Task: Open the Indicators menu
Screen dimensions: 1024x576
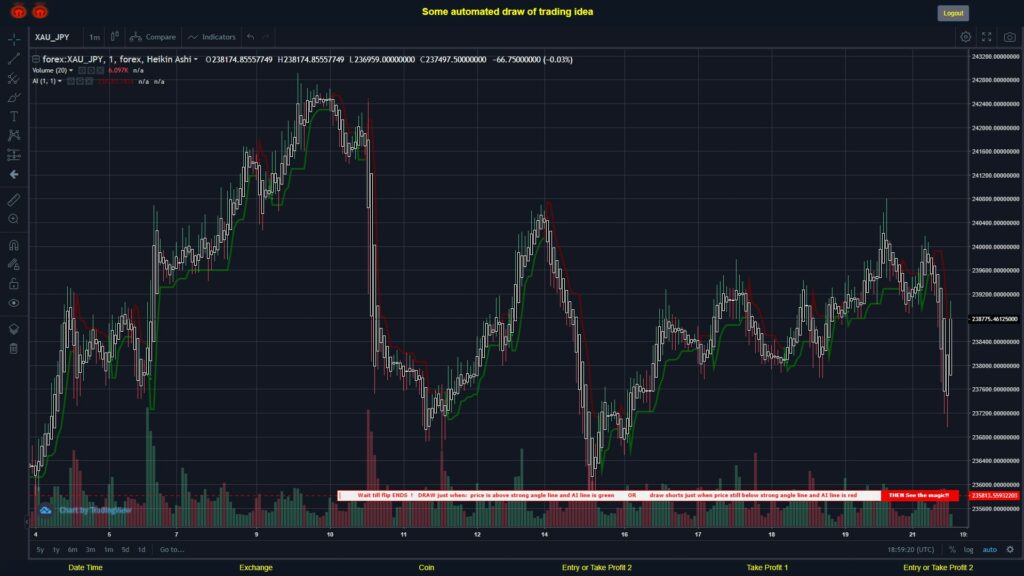Action: (212, 37)
